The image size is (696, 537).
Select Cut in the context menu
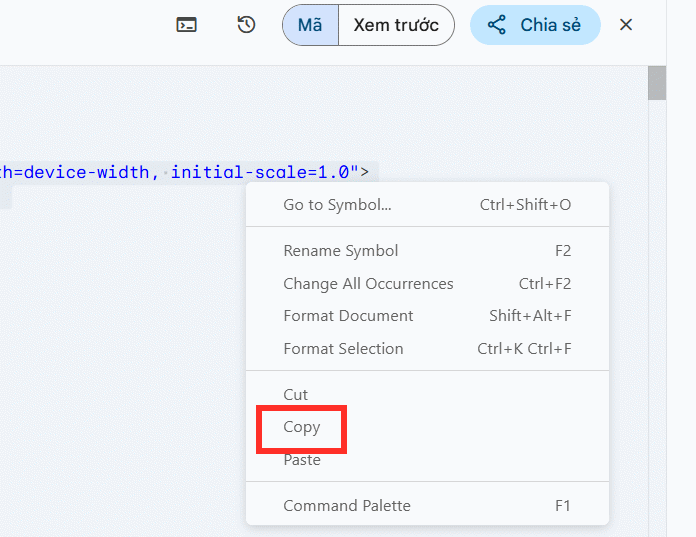(x=296, y=395)
